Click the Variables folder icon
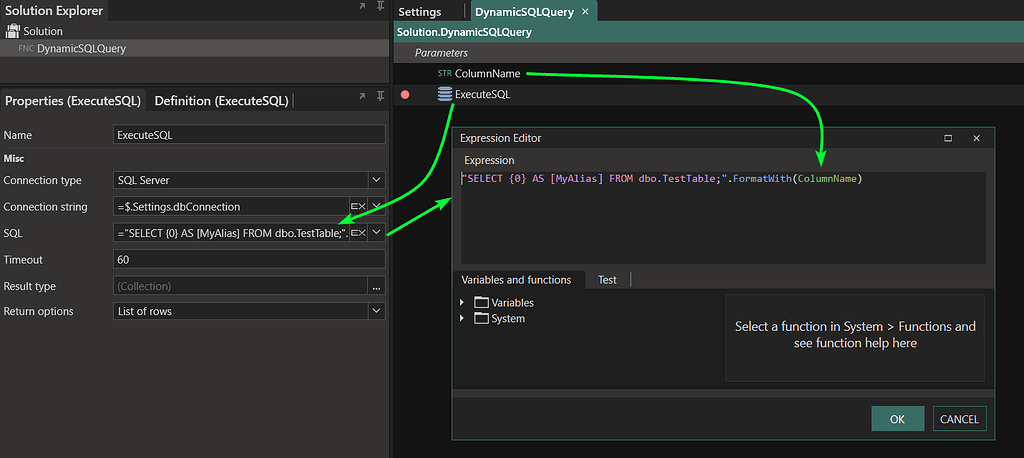 481,303
